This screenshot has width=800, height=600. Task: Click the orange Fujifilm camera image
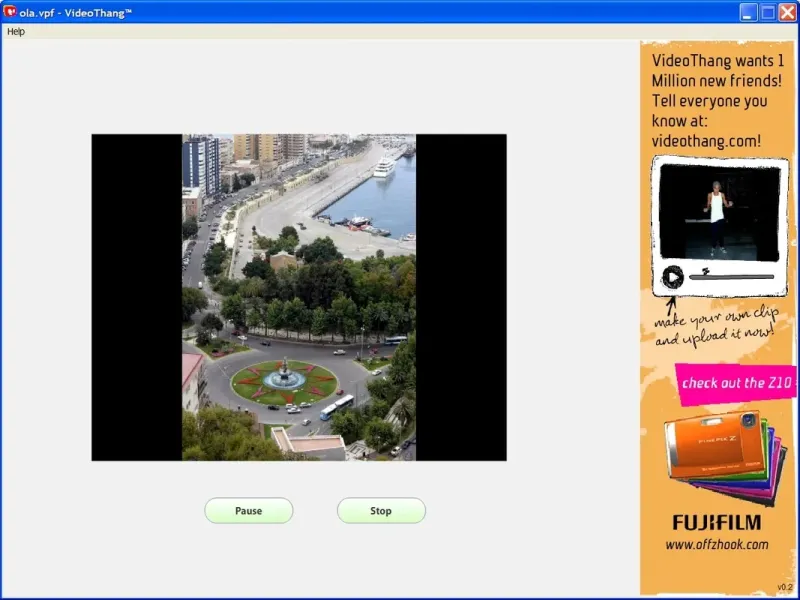pyautogui.click(x=716, y=445)
